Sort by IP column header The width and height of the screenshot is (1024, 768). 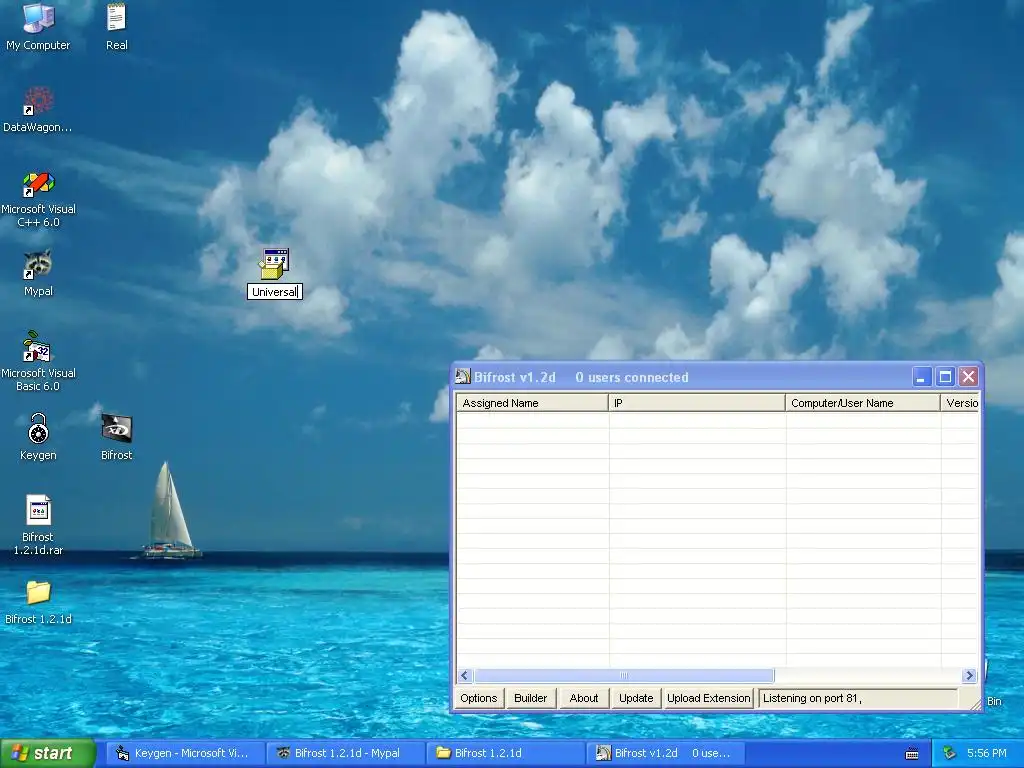697,403
